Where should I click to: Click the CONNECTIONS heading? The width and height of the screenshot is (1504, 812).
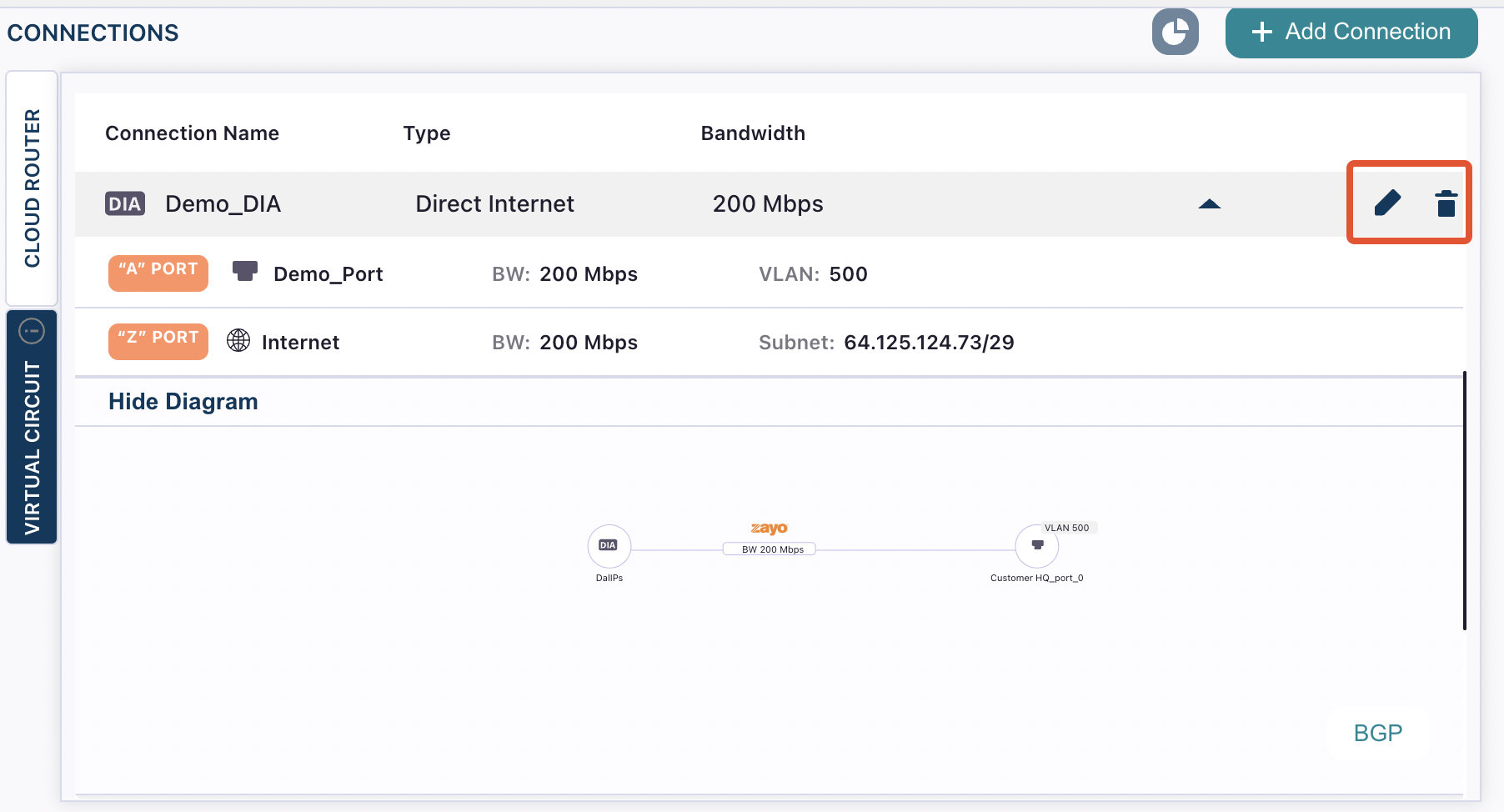coord(93,33)
